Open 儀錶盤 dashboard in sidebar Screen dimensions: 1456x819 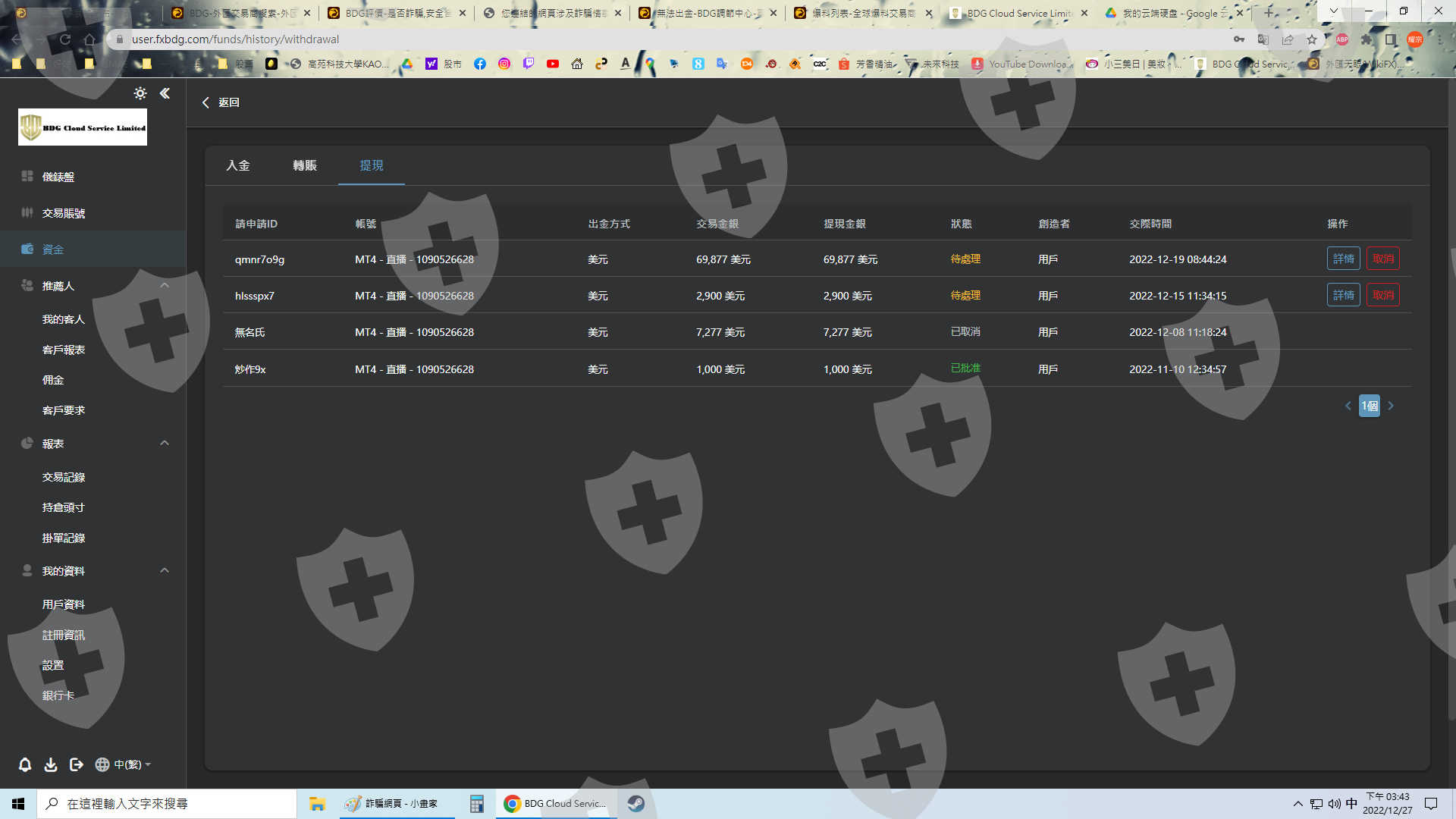click(58, 177)
